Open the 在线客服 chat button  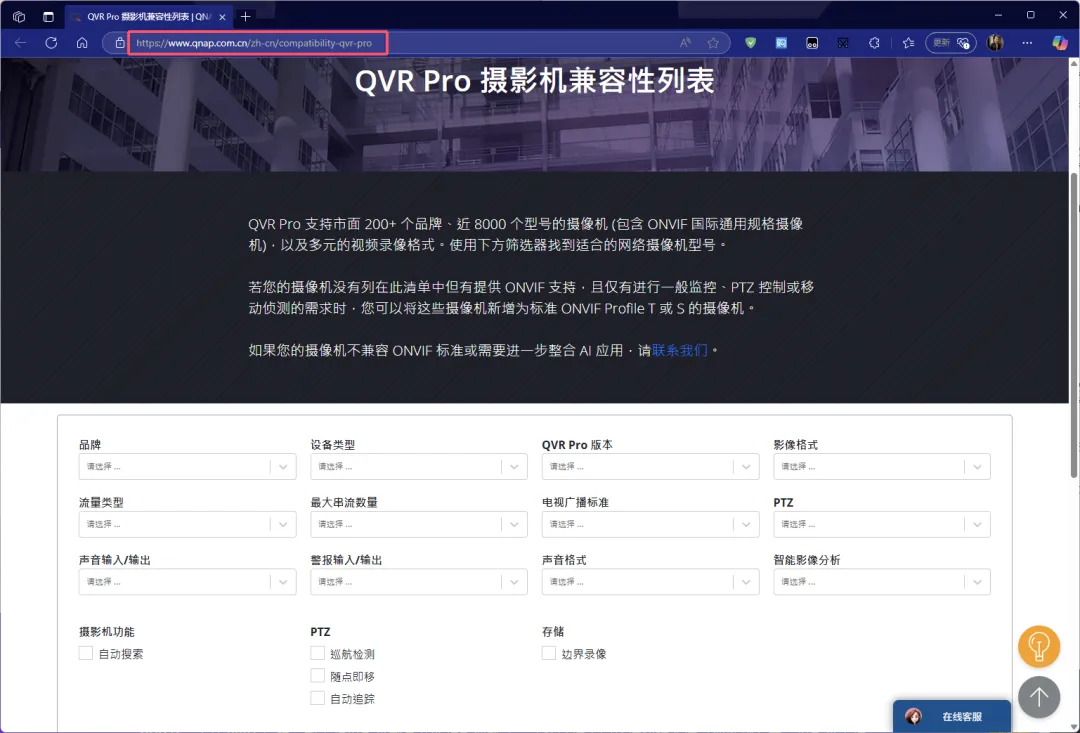click(951, 716)
